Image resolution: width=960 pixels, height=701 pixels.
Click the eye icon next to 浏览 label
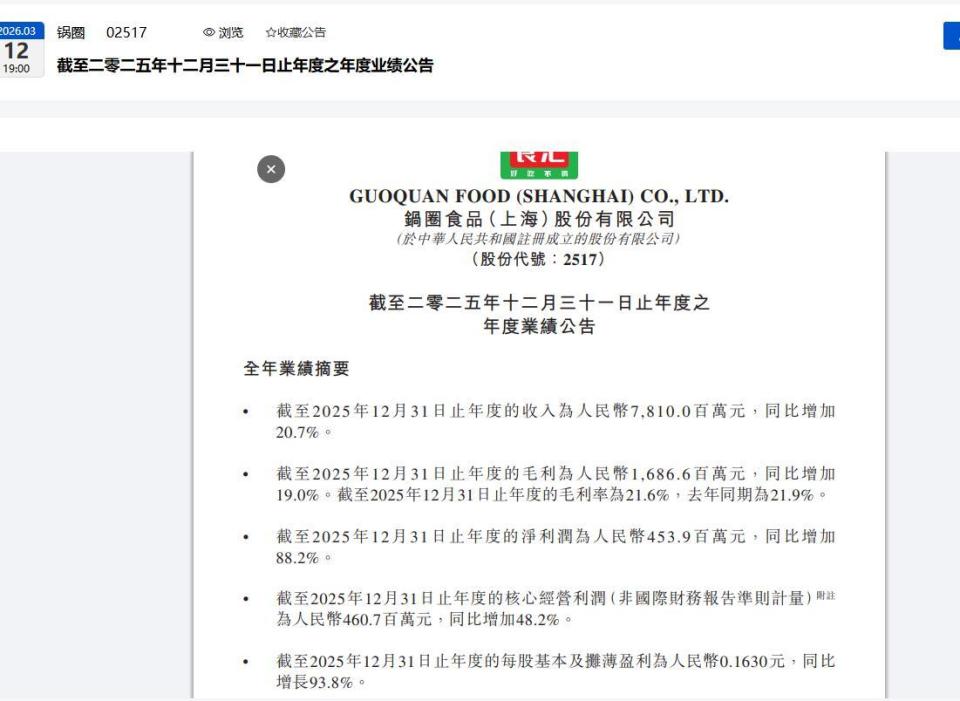click(x=211, y=32)
